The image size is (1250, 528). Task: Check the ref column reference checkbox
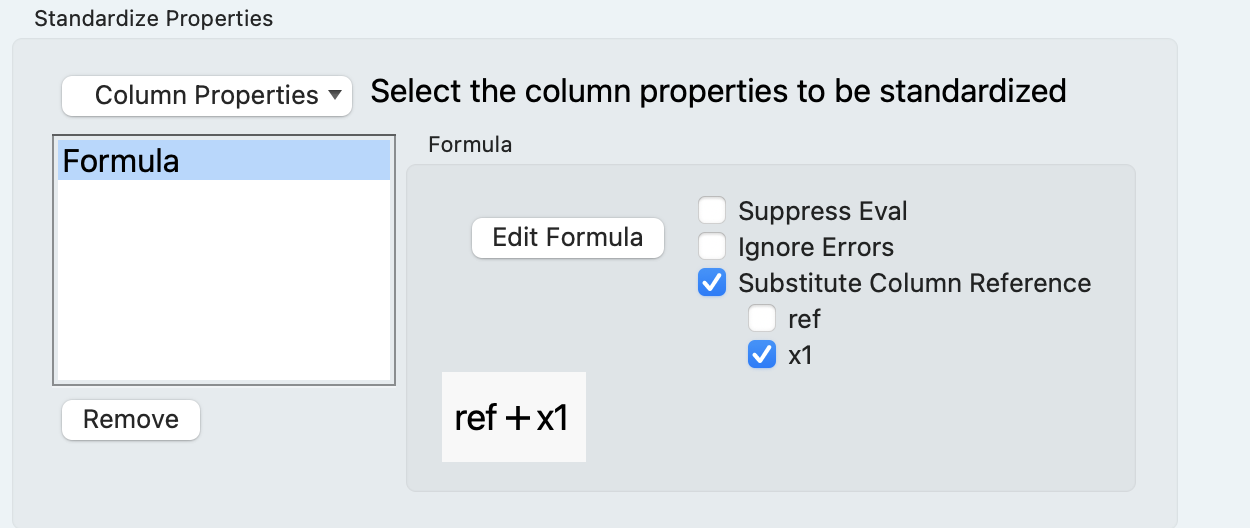pos(762,319)
